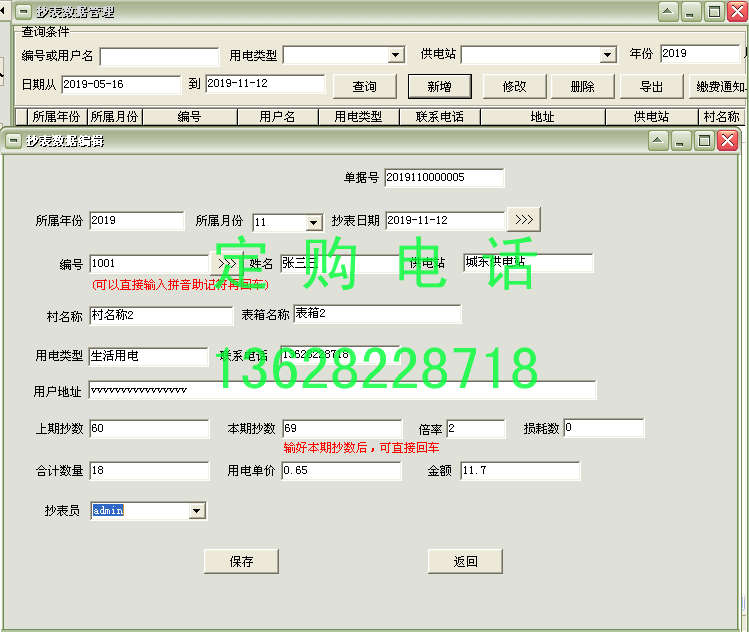Click the 用户名 column header
Viewport: 749px width, 632px height.
pos(278,117)
